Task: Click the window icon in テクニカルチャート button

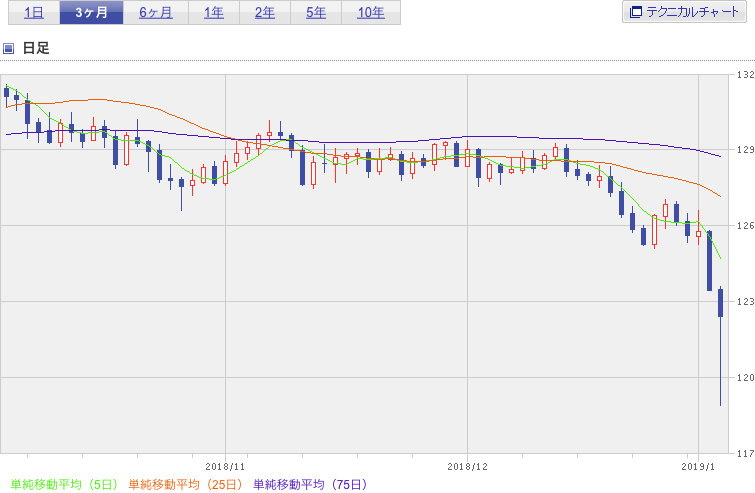Action: click(x=636, y=12)
